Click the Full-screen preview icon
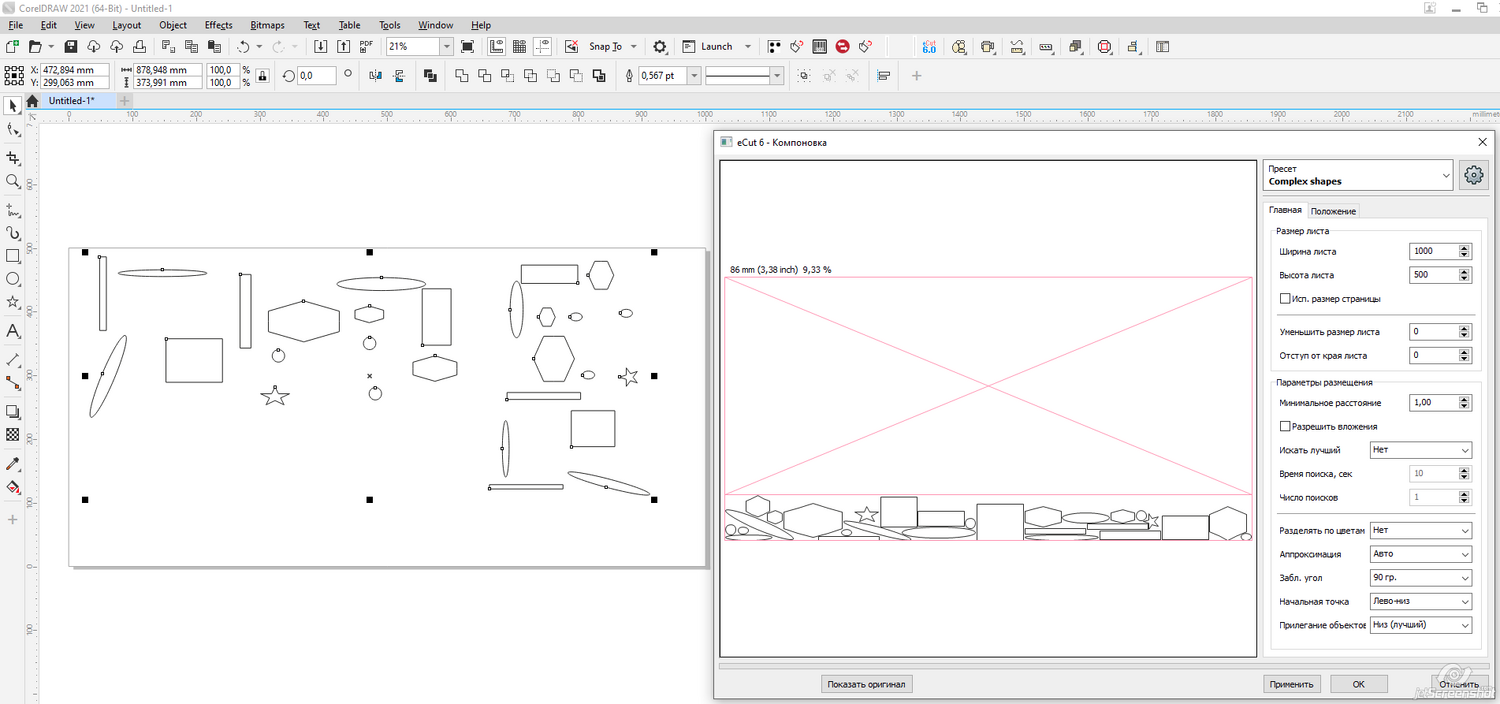This screenshot has width=1500, height=704. pos(467,46)
